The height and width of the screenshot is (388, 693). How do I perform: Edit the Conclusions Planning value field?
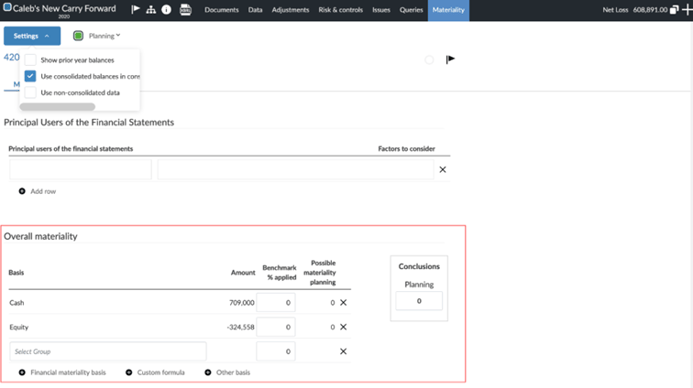(419, 301)
